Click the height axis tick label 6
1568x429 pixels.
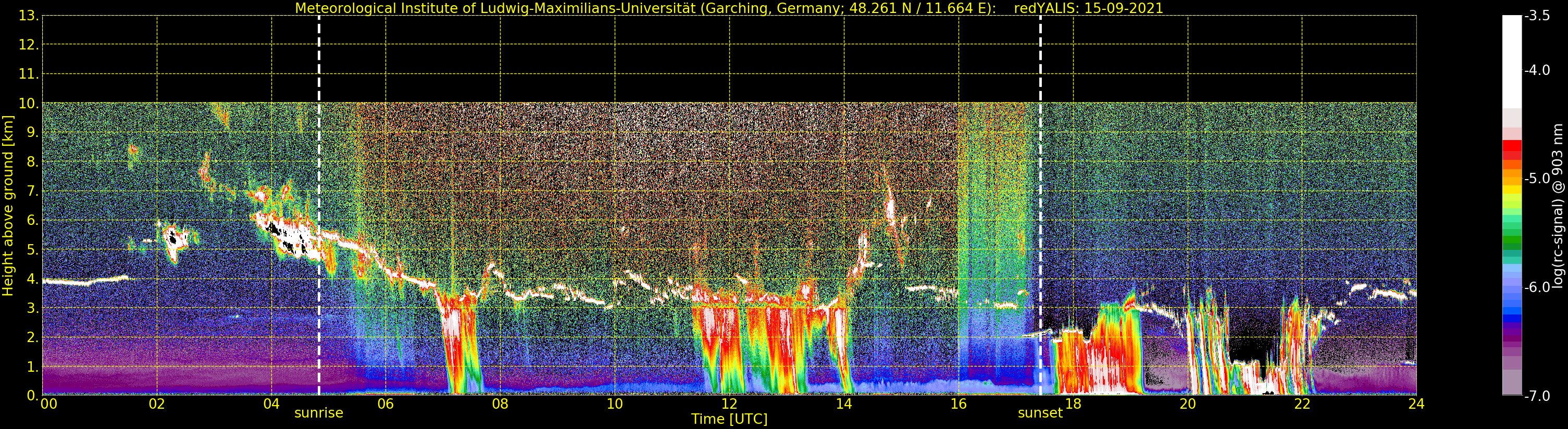32,220
